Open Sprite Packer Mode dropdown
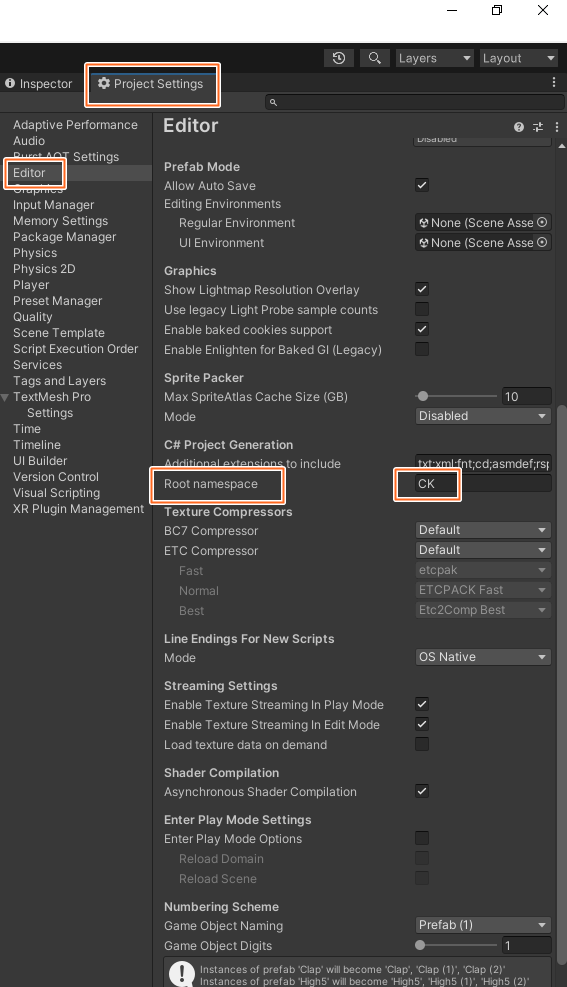Viewport: 567px width, 987px height. [x=483, y=416]
